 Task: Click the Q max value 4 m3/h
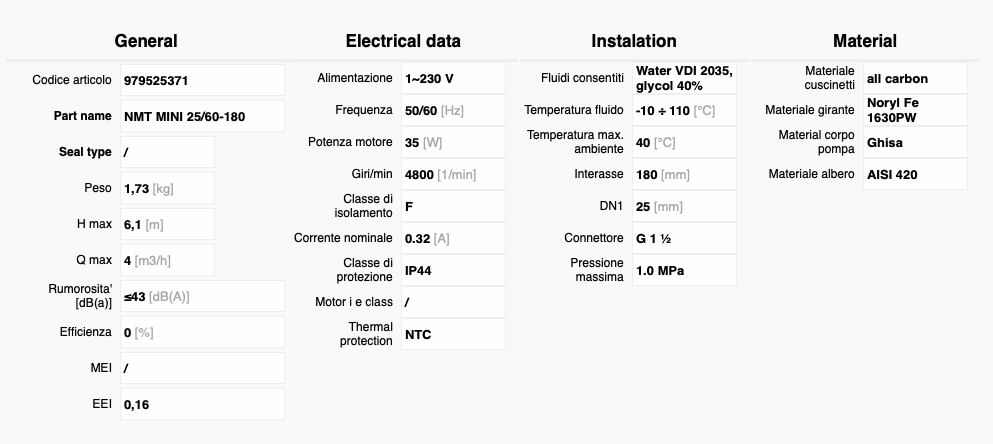click(167, 260)
